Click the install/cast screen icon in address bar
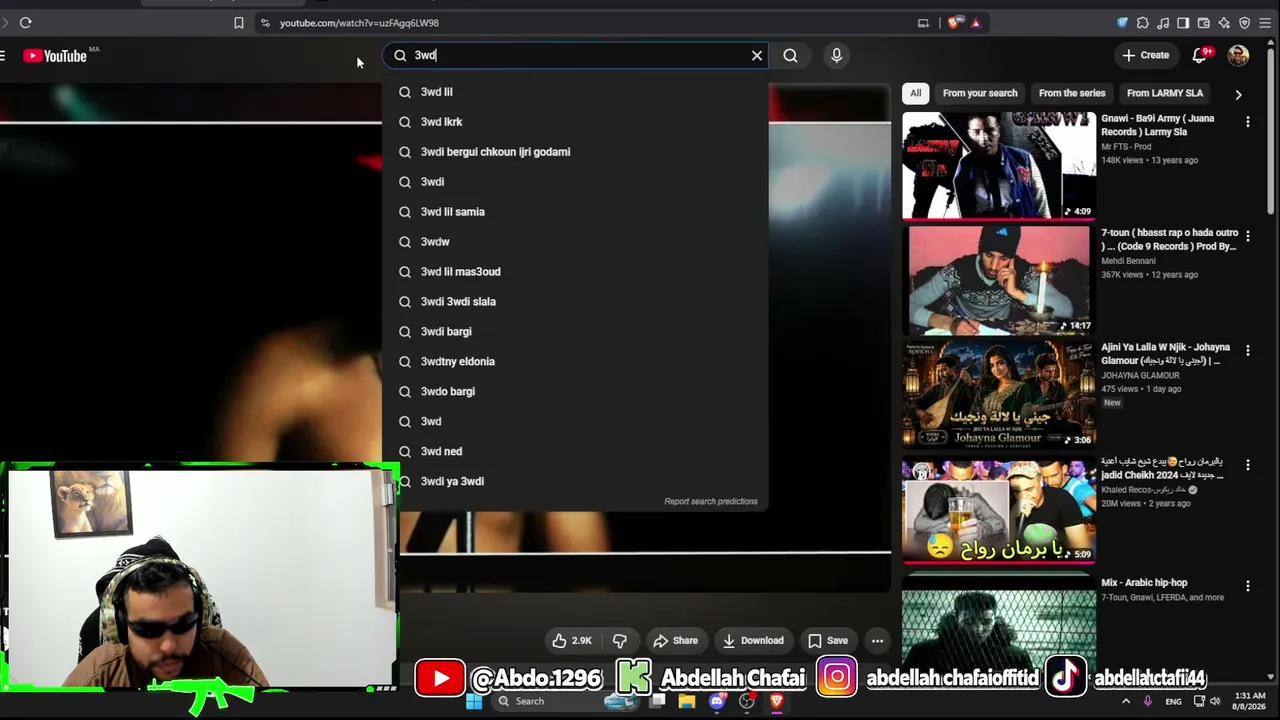Viewport: 1280px width, 720px height. (923, 23)
